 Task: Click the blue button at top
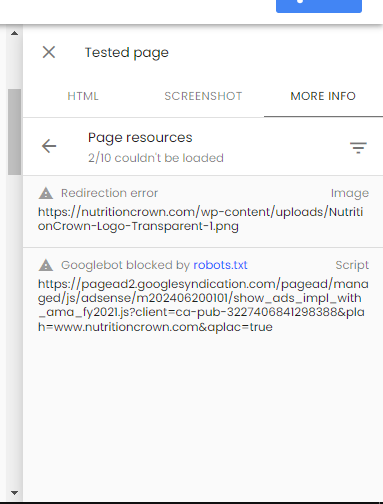point(319,6)
